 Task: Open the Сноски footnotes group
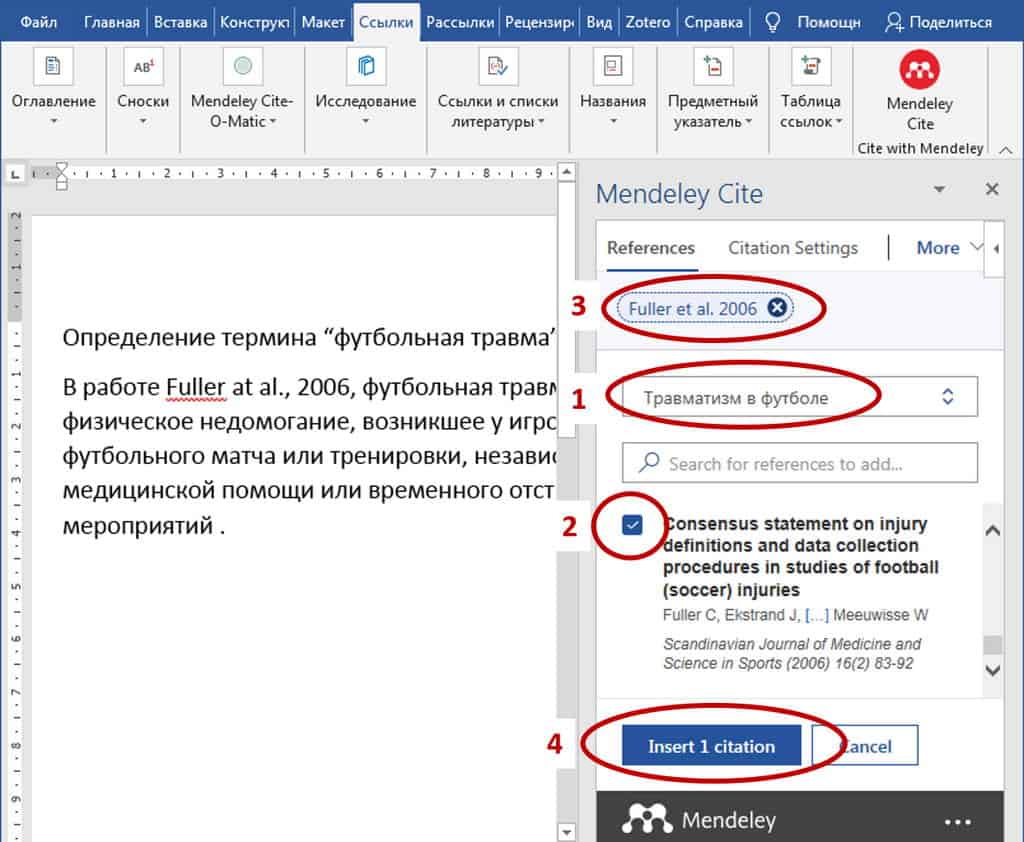point(143,87)
